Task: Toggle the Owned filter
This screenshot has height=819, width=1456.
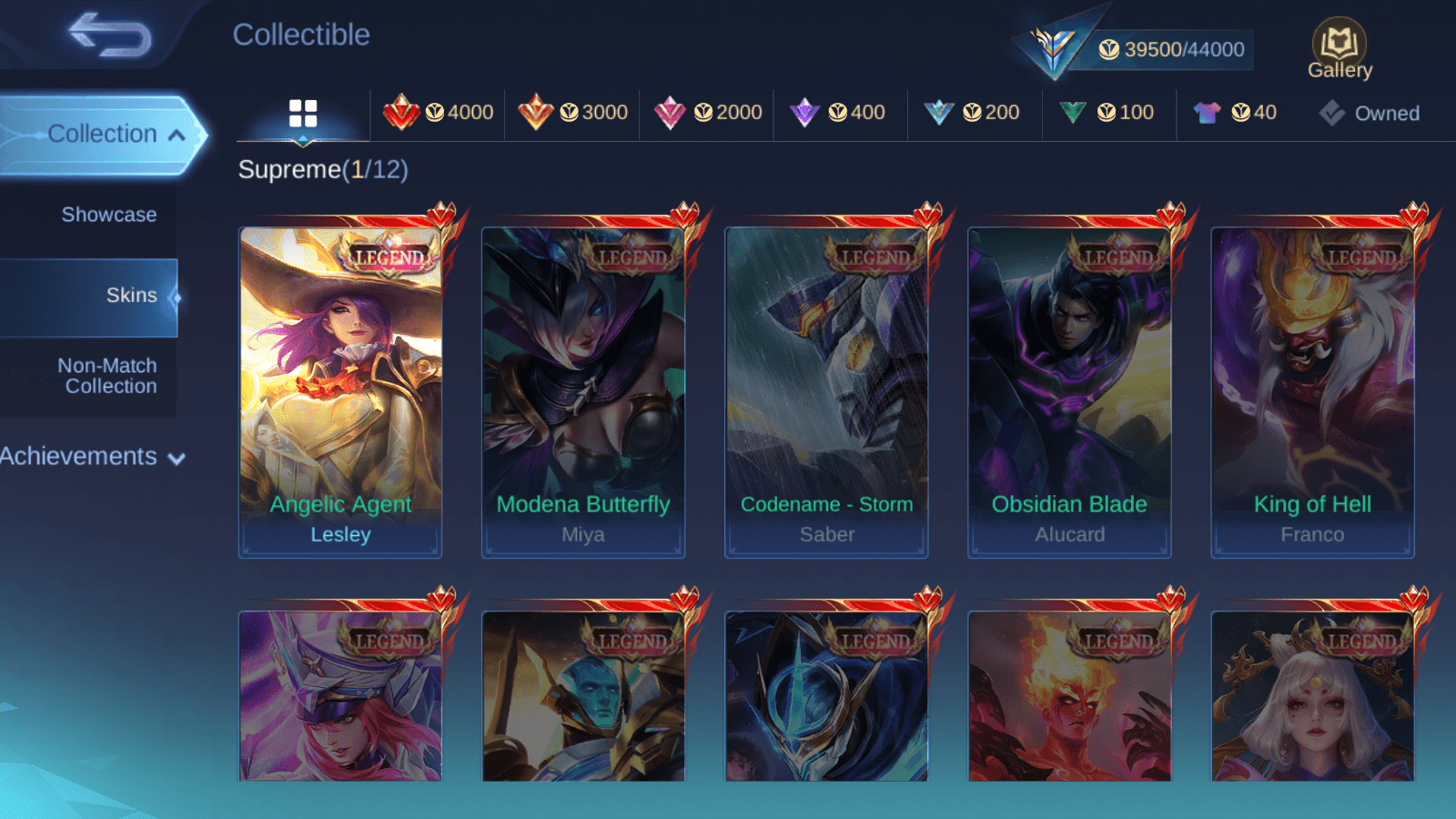Action: tap(1370, 113)
